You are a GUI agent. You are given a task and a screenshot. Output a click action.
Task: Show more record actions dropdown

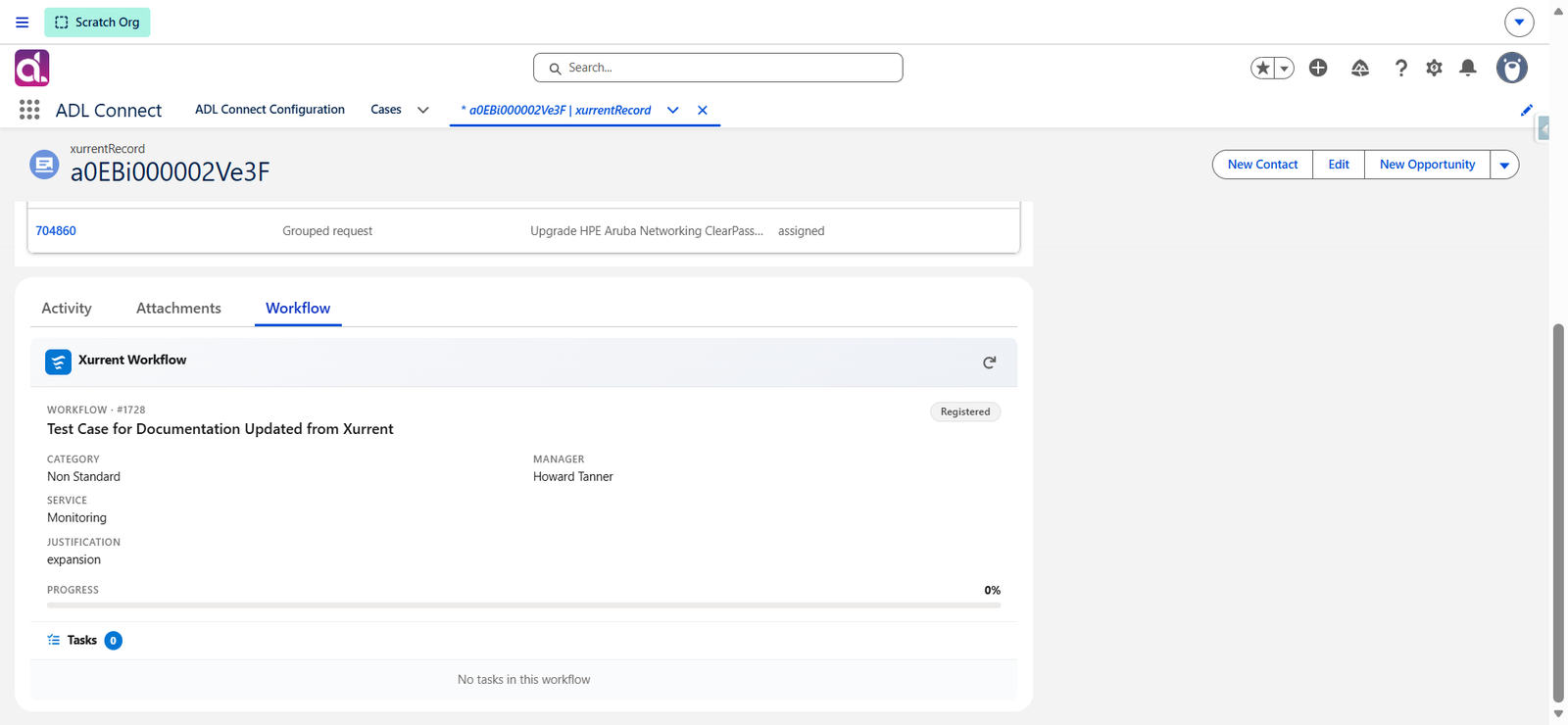point(1504,165)
